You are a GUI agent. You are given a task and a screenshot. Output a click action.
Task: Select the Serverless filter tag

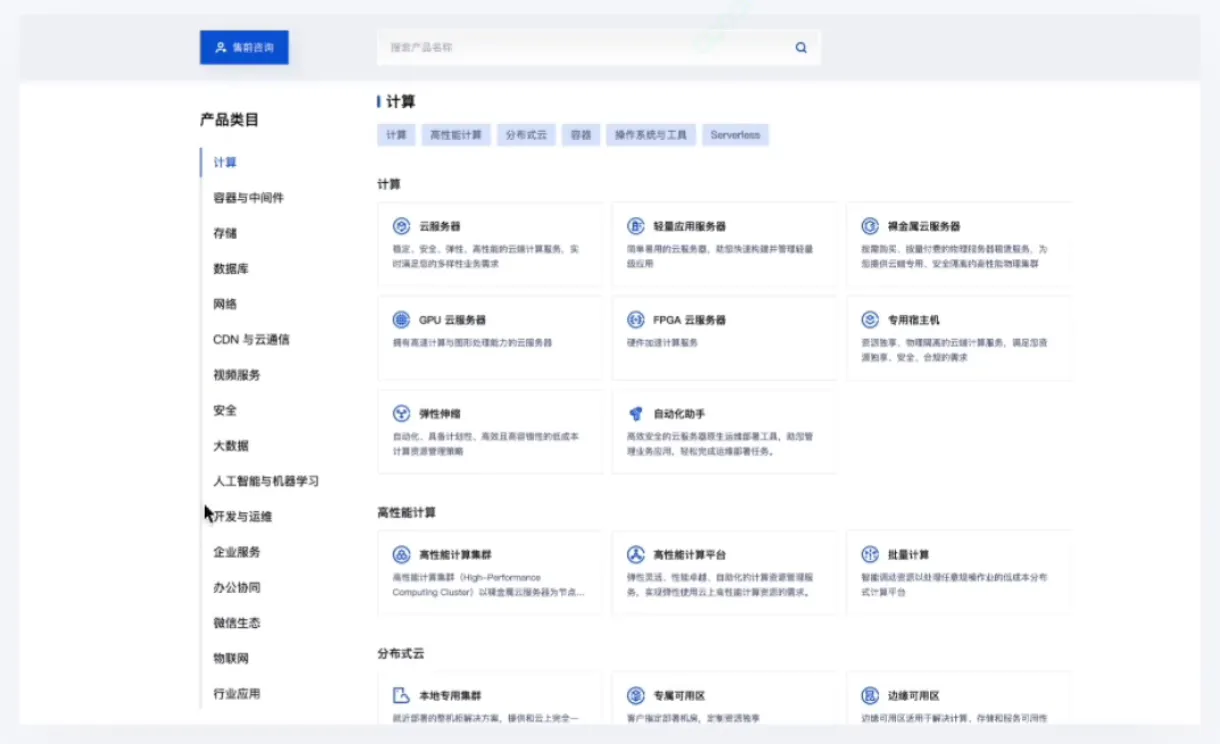pyautogui.click(x=735, y=135)
